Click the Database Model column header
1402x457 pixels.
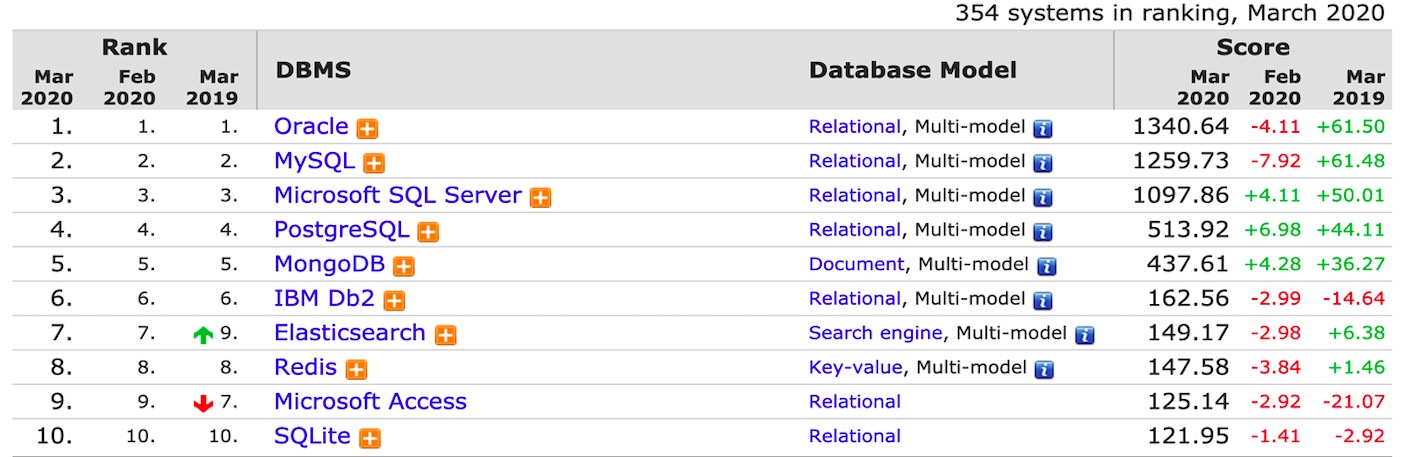pos(912,71)
